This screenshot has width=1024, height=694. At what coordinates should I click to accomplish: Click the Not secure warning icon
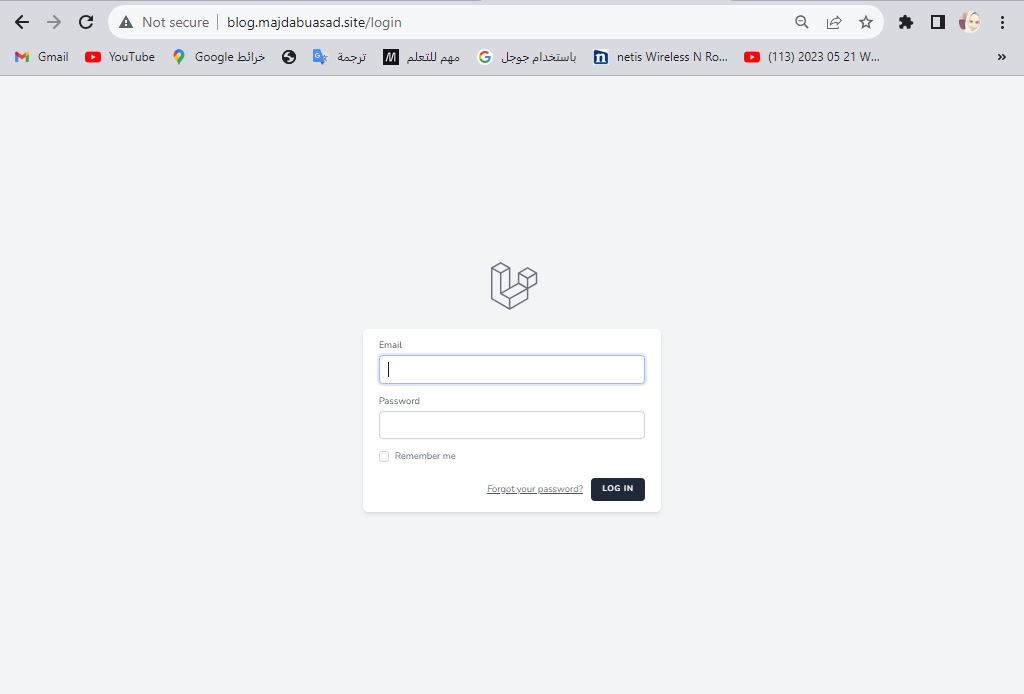[x=126, y=22]
